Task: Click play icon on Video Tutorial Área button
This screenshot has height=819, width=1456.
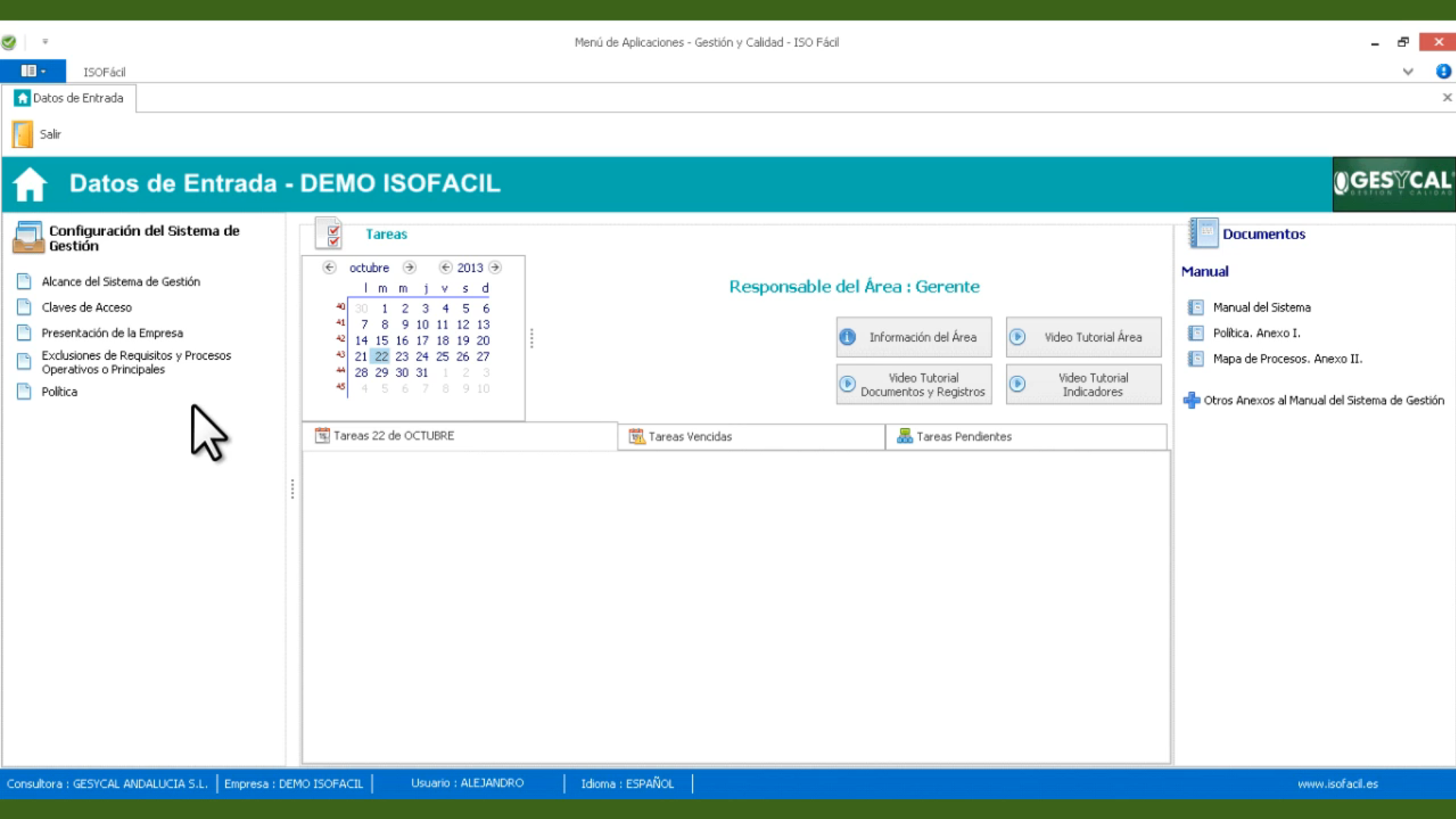Action: click(x=1017, y=337)
